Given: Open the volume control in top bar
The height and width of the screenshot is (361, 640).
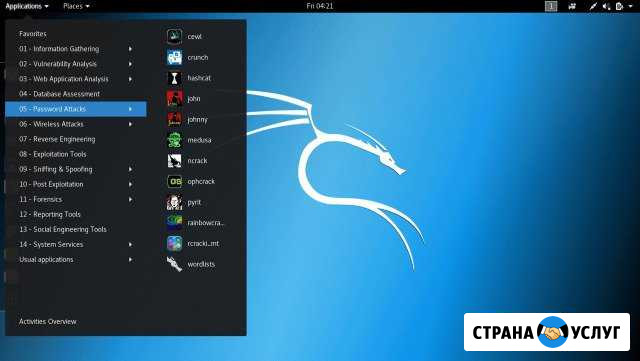Looking at the screenshot, I should click(x=607, y=6).
